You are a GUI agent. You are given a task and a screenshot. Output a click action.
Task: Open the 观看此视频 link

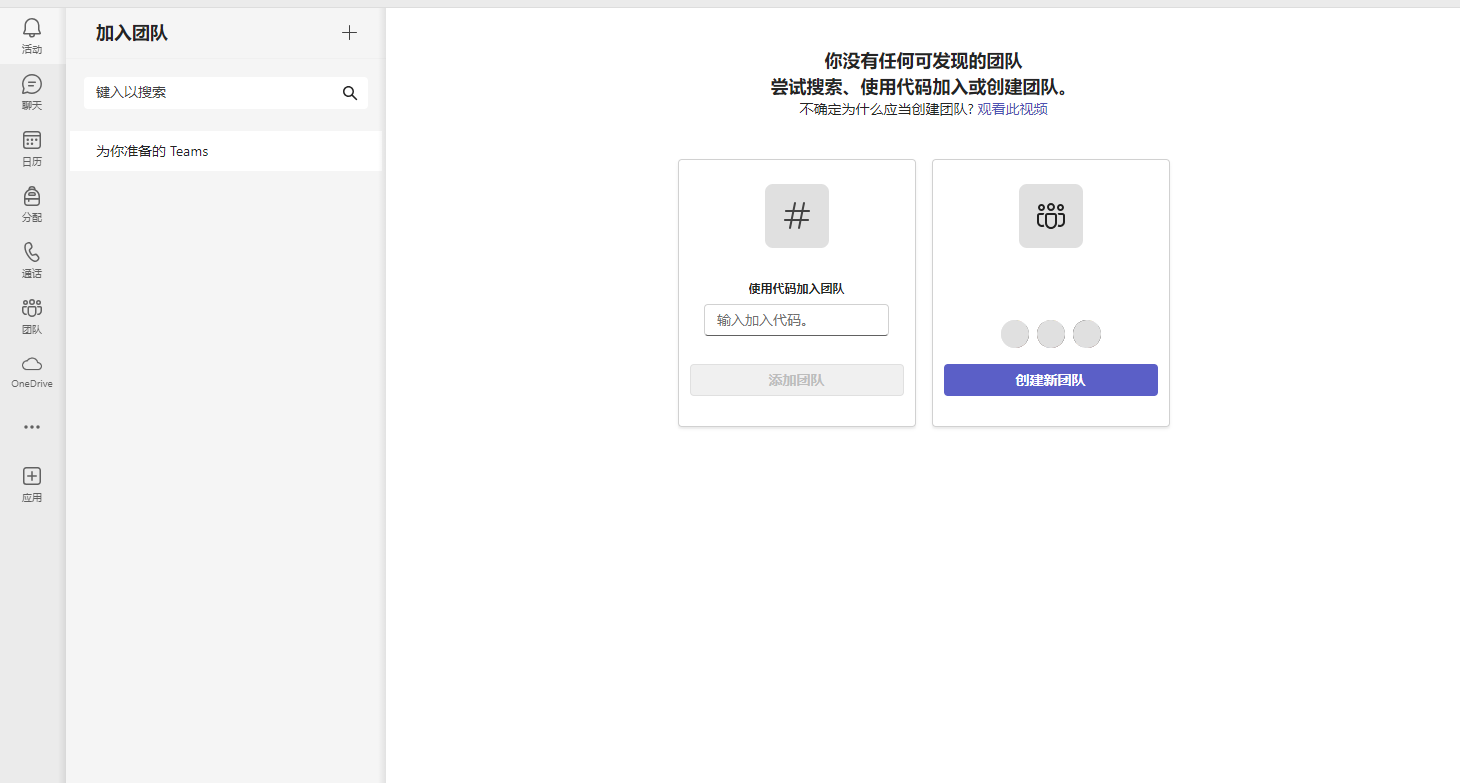1012,109
